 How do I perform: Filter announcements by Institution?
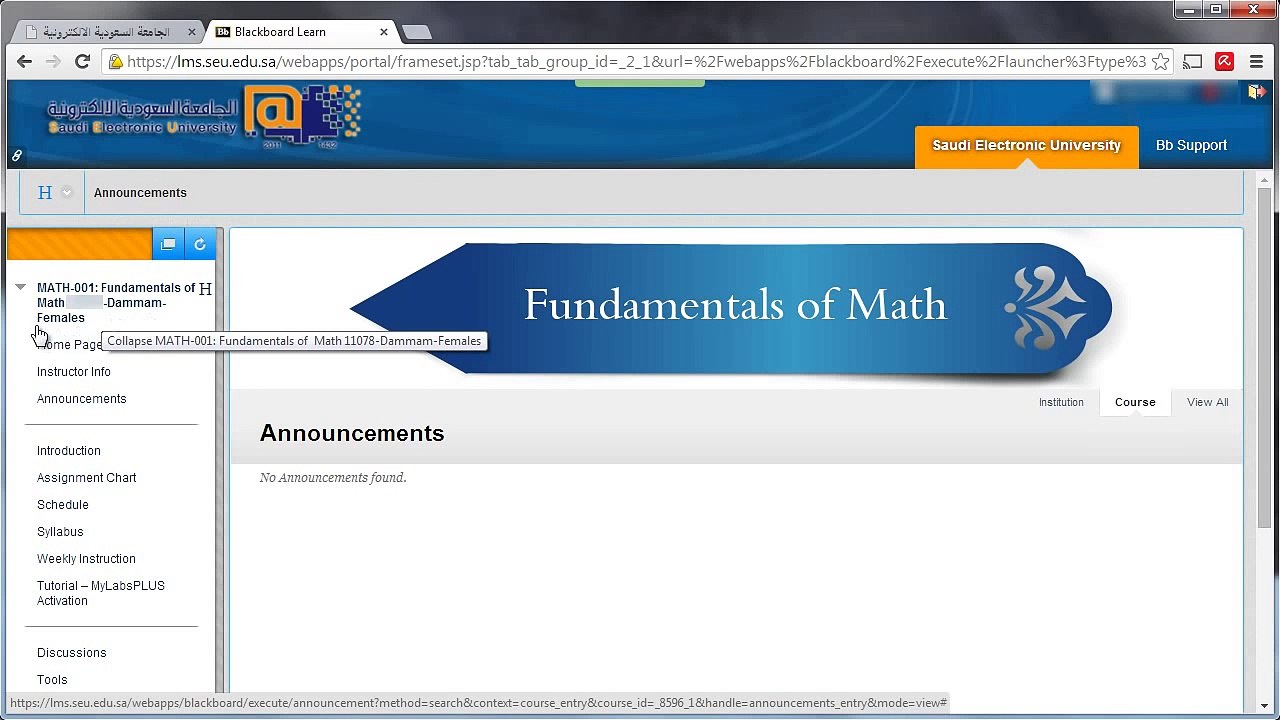tap(1061, 402)
